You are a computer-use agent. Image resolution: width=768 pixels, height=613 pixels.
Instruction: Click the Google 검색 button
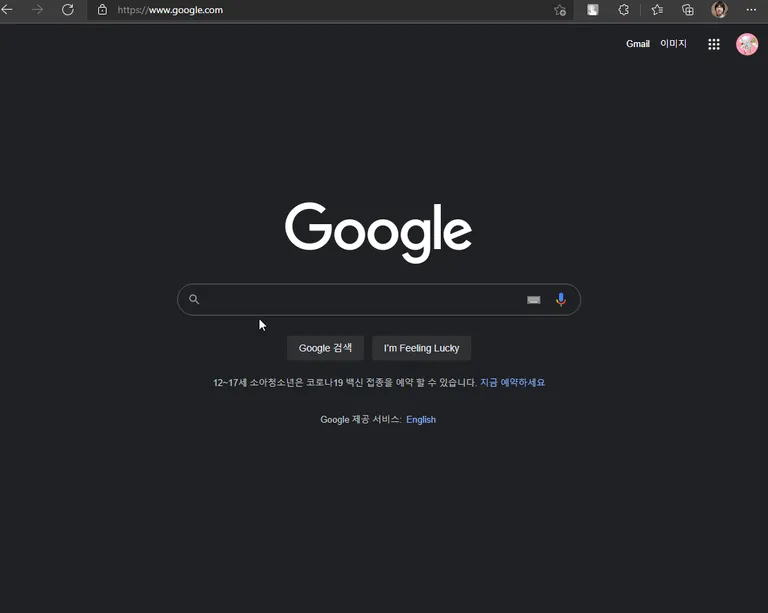point(325,348)
